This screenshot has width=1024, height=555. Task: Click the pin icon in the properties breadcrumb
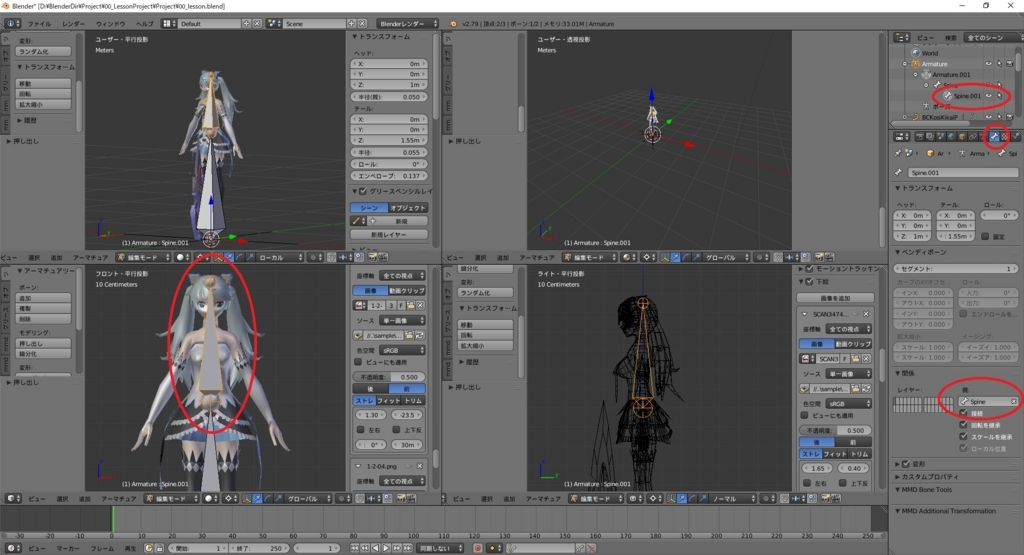[898, 153]
